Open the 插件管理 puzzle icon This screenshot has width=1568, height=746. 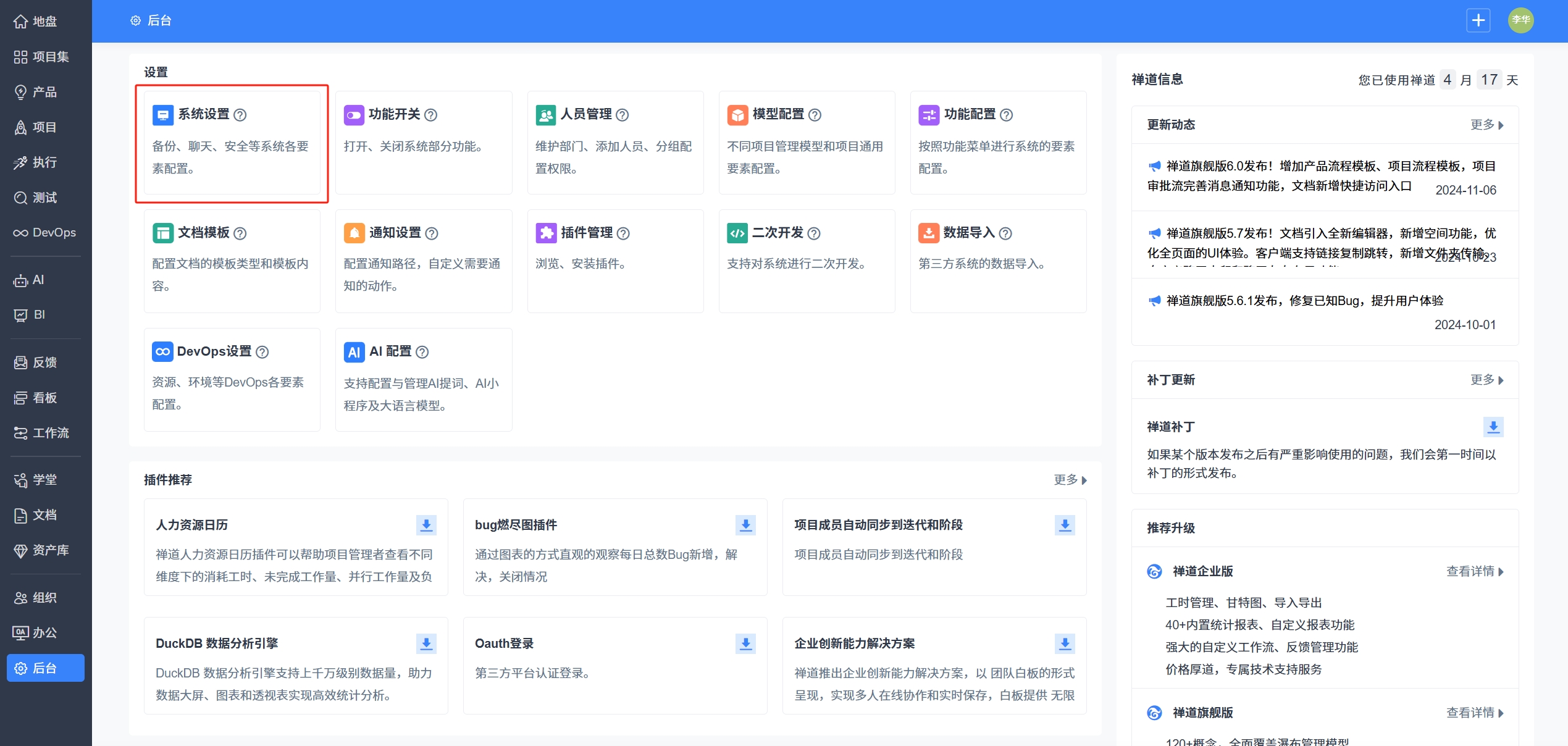coord(546,233)
